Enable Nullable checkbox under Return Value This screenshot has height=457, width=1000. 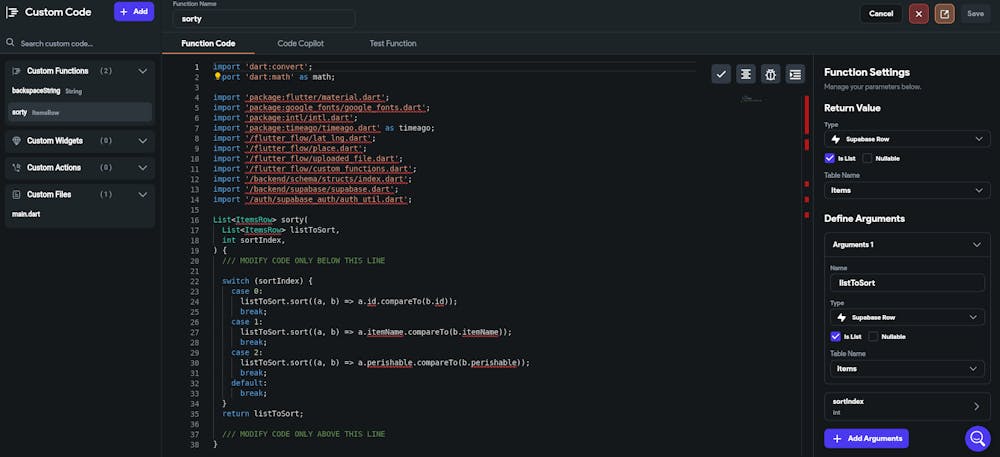(x=867, y=158)
